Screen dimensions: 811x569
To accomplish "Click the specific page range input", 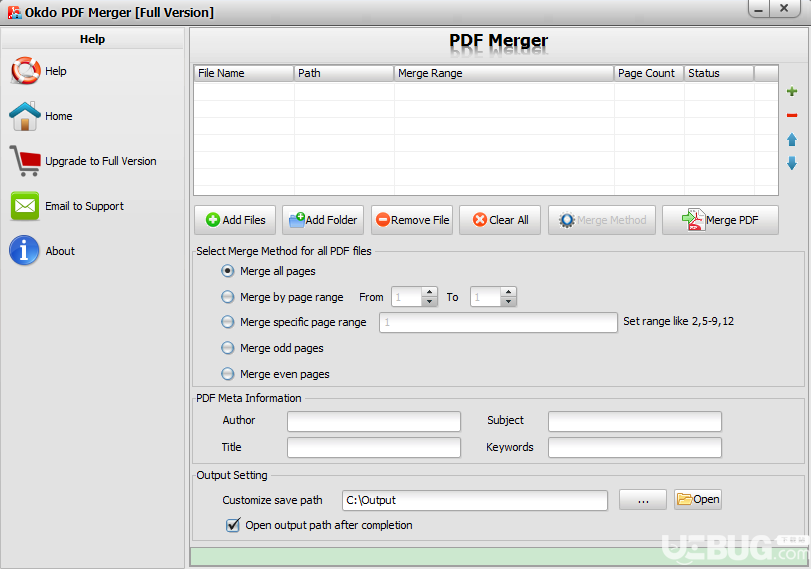I will click(x=498, y=322).
